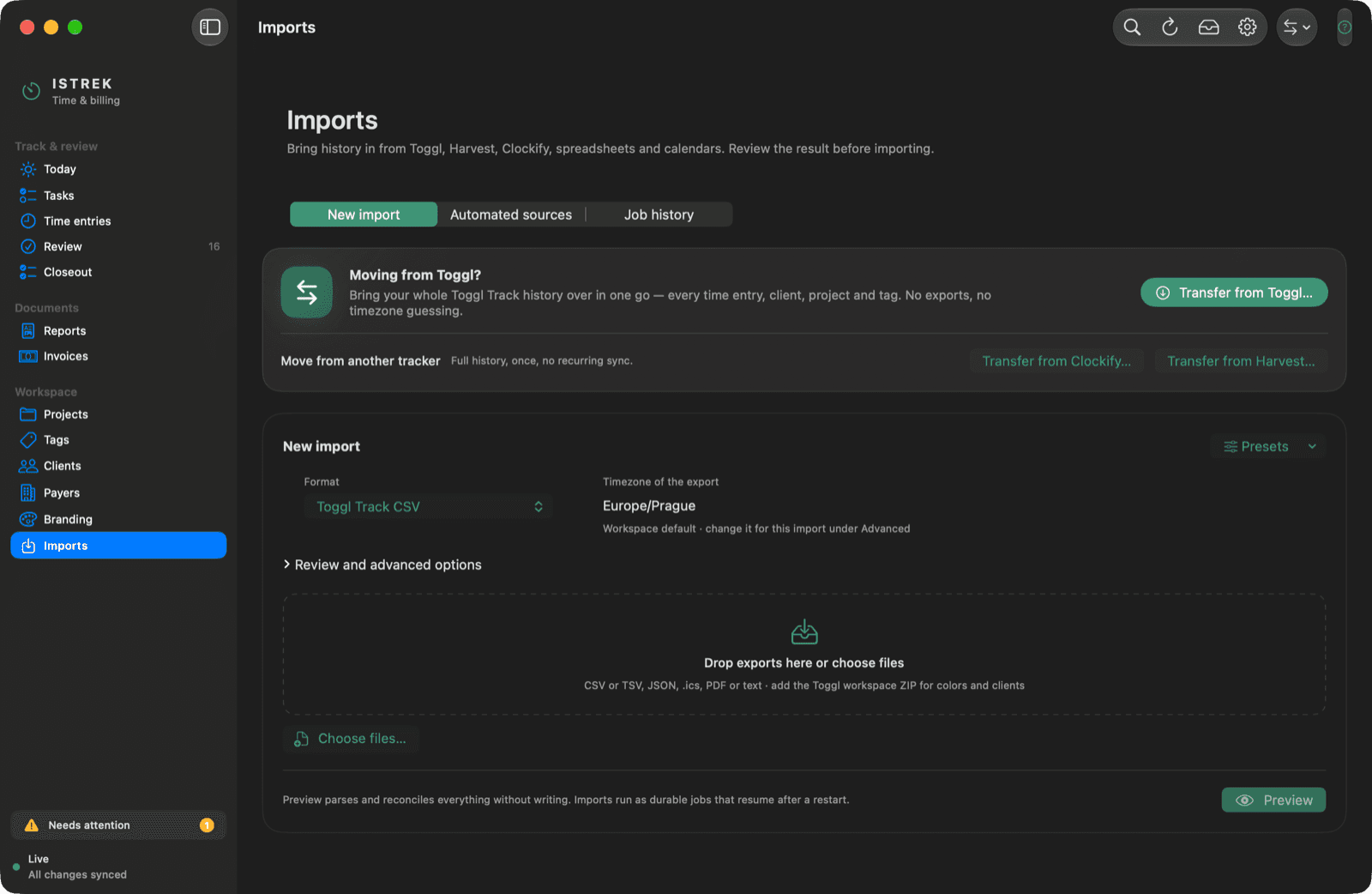Open Tags in the sidebar
Viewport: 1372px width, 894px height.
[118, 440]
